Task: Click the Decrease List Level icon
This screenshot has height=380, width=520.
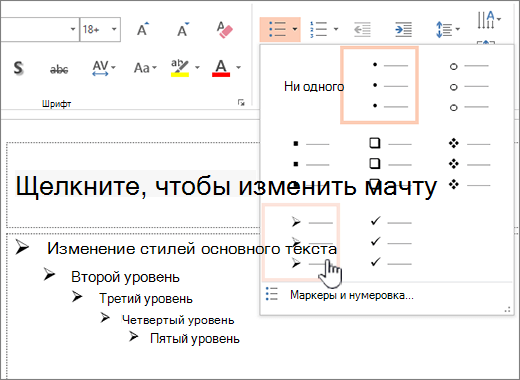Action: [x=362, y=29]
